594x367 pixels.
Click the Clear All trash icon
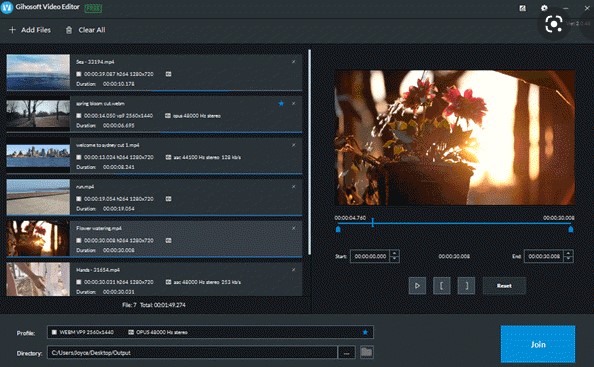tap(69, 30)
